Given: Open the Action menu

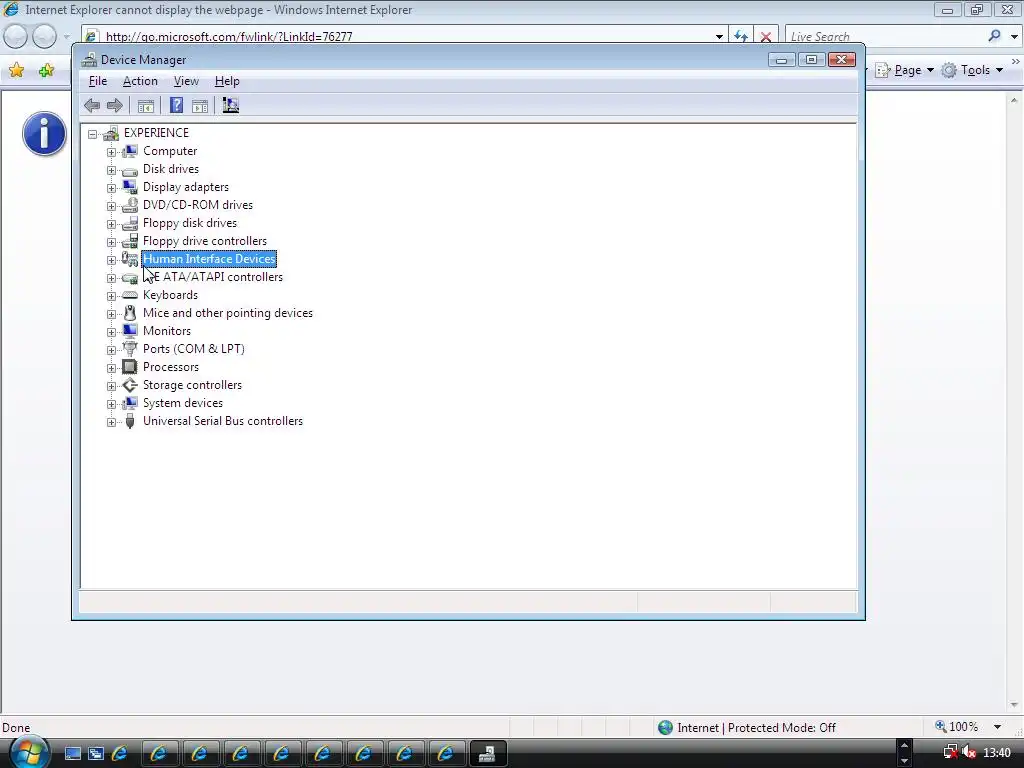Looking at the screenshot, I should point(140,81).
